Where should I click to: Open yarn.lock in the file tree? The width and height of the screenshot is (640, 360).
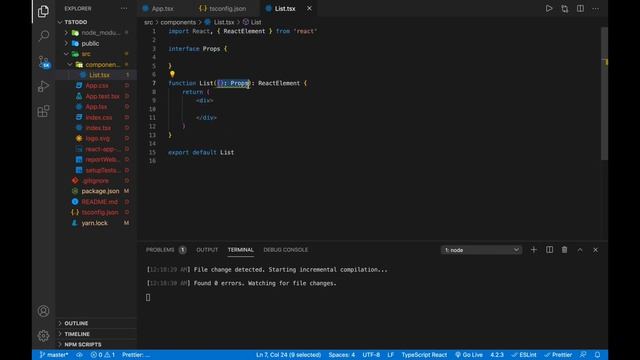pyautogui.click(x=96, y=223)
